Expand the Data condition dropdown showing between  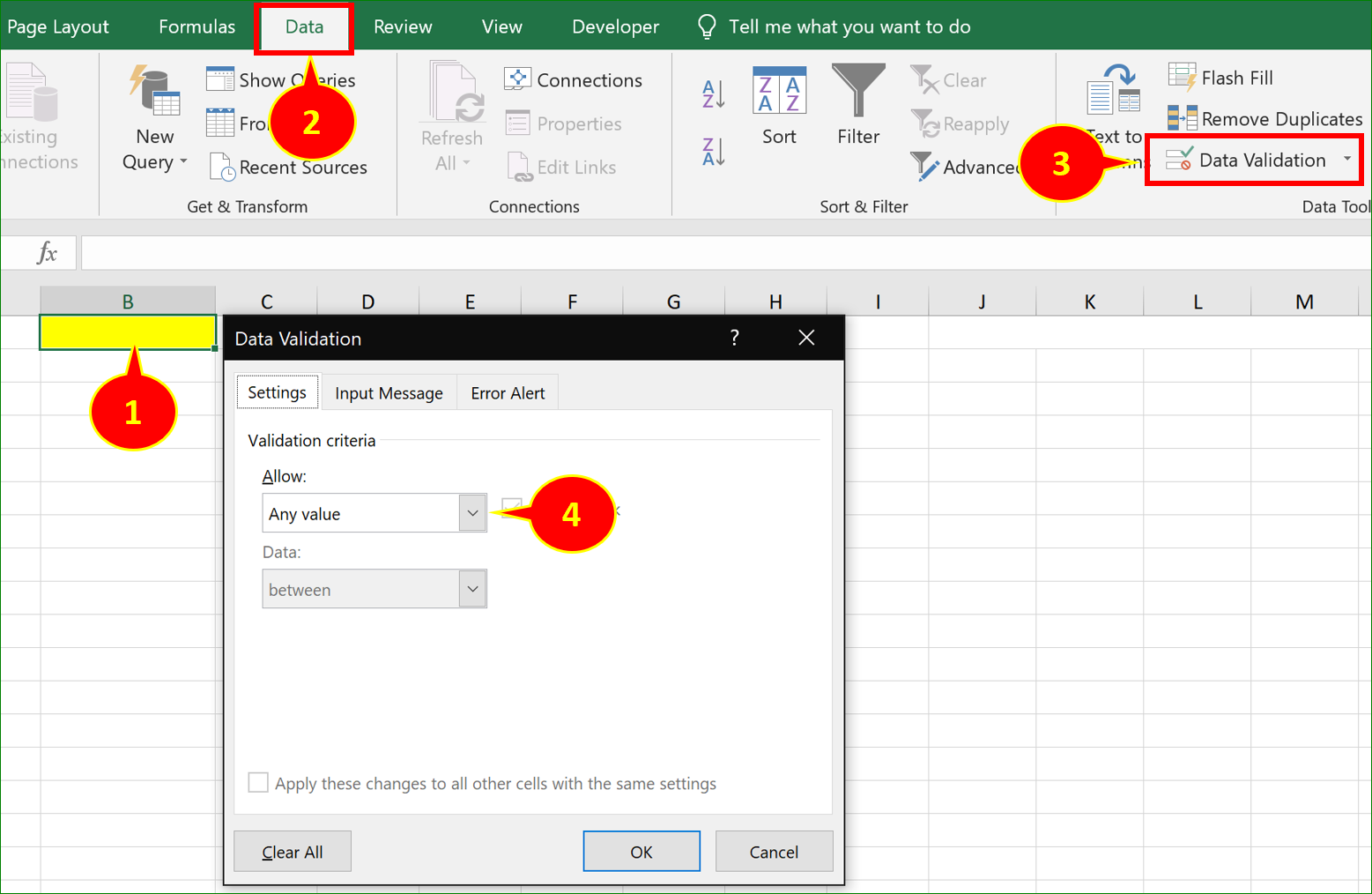pyautogui.click(x=472, y=588)
